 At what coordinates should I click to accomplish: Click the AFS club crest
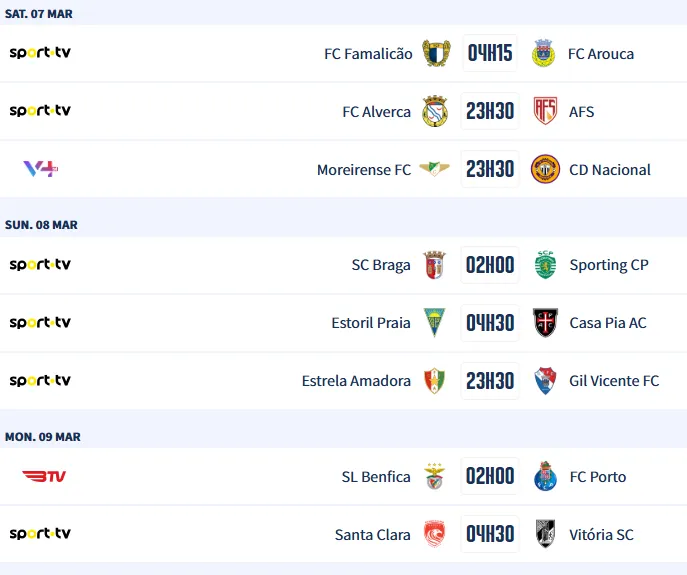tap(545, 111)
